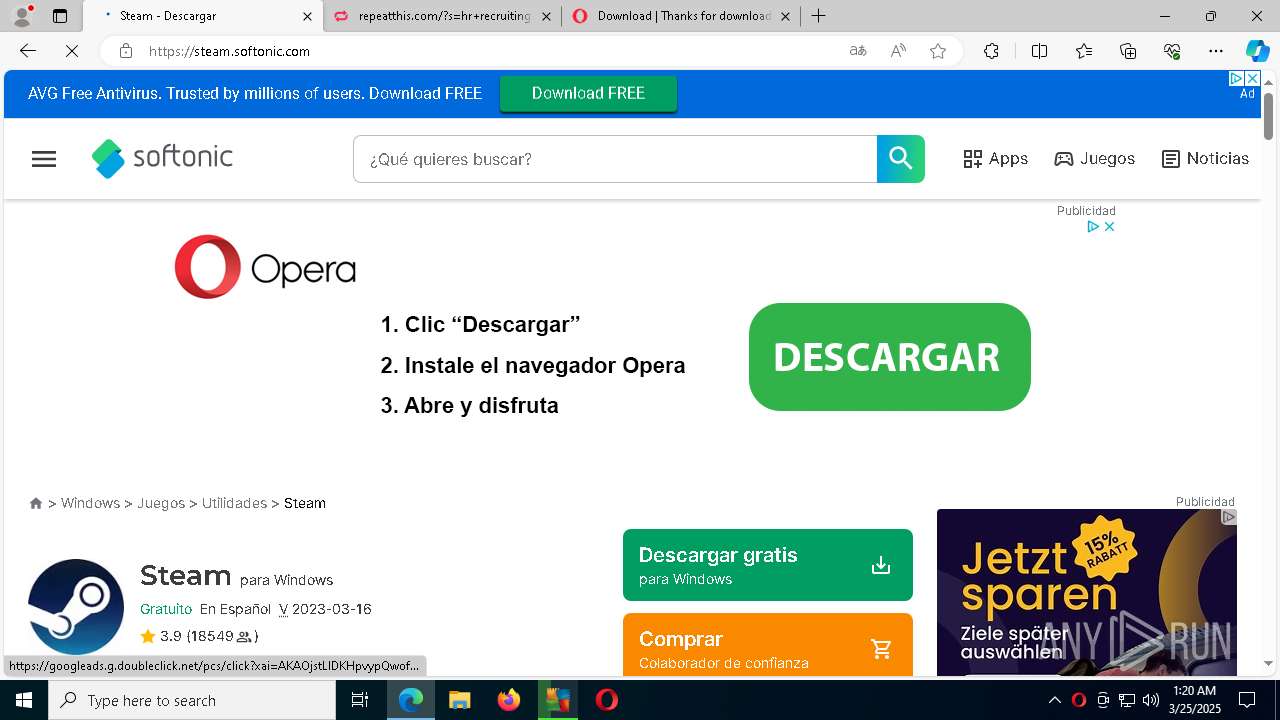Screen dimensions: 1280x720
Task: Open the Favorites list icon
Action: coord(1084,51)
